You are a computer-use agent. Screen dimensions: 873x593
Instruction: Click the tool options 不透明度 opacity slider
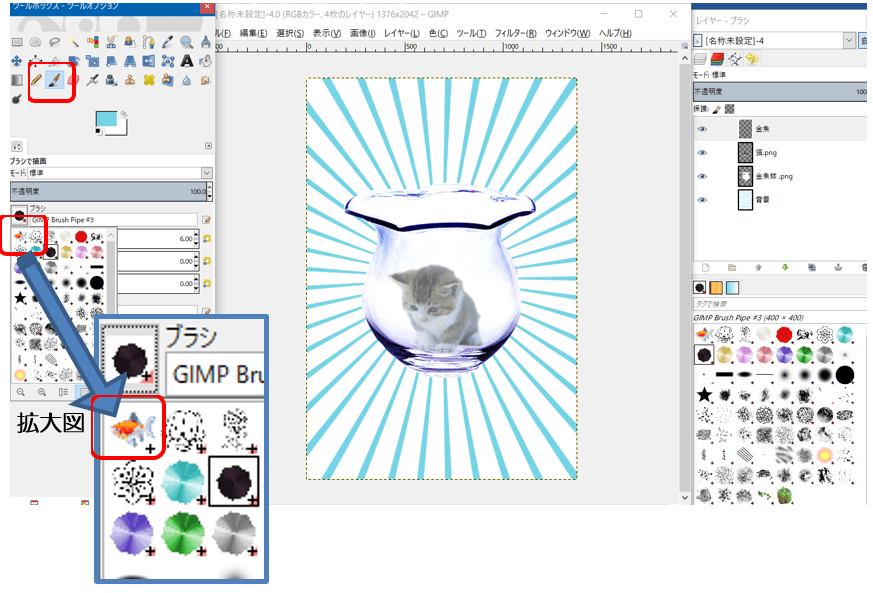(109, 192)
